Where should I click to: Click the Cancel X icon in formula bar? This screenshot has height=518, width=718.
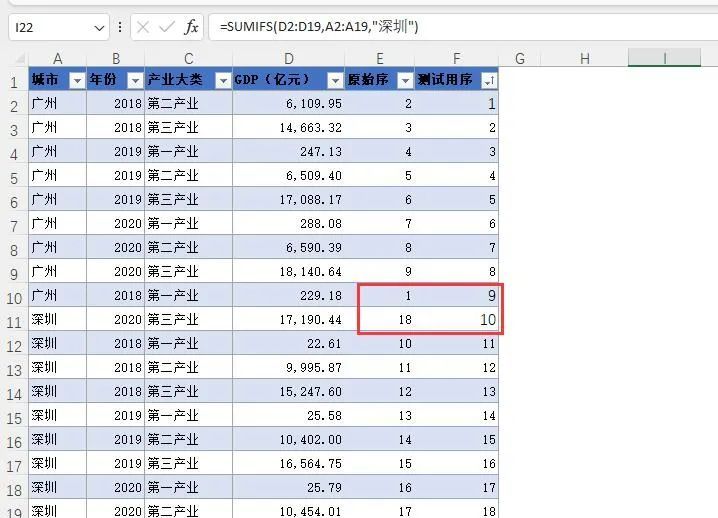point(142,27)
